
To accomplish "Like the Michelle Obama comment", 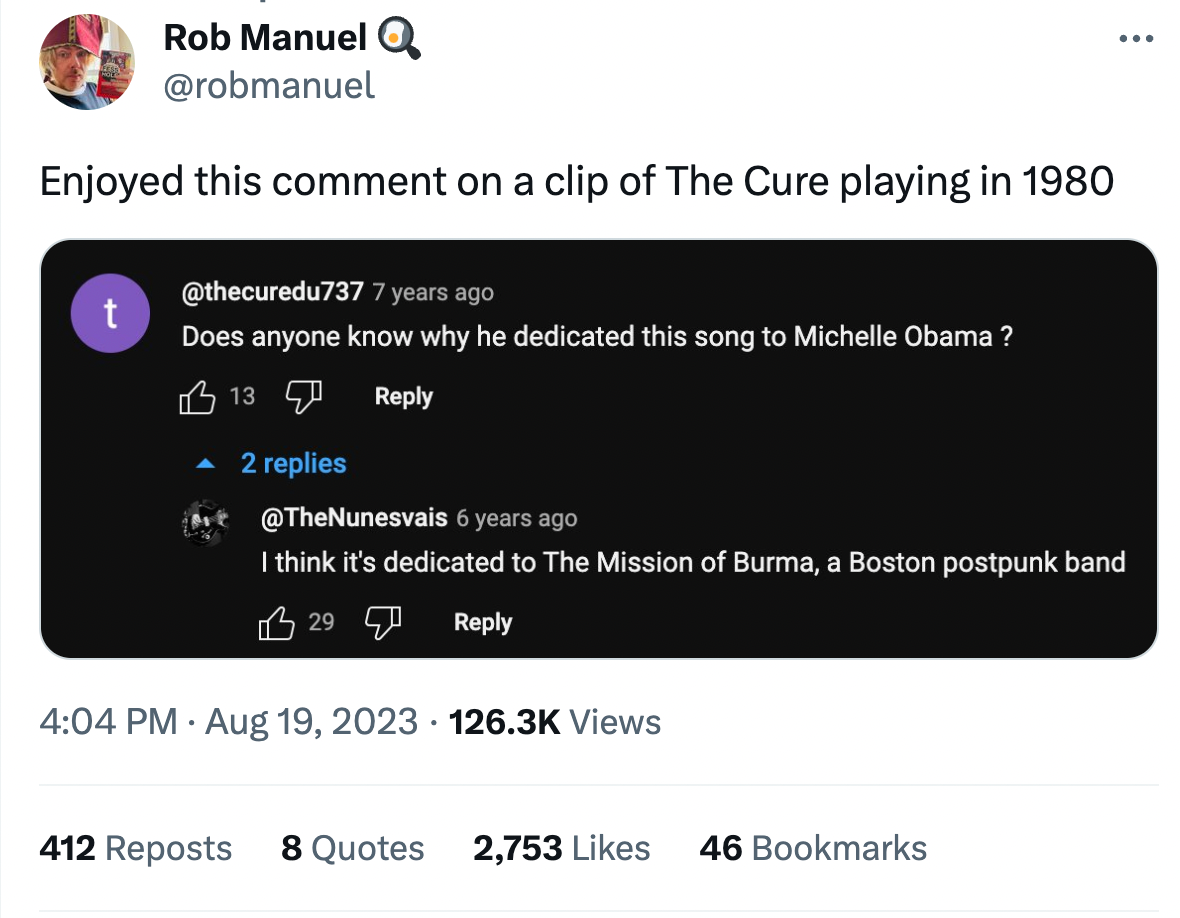I will tap(197, 397).
